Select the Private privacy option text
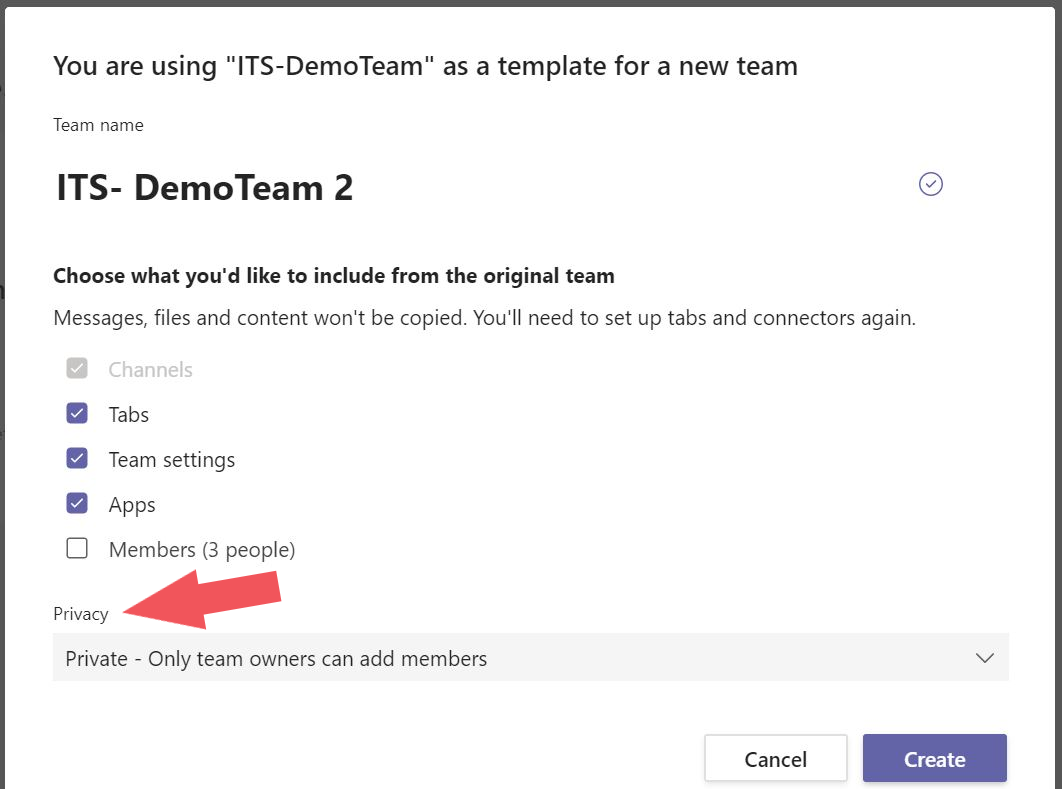Viewport: 1062px width, 789px height. (x=275, y=657)
